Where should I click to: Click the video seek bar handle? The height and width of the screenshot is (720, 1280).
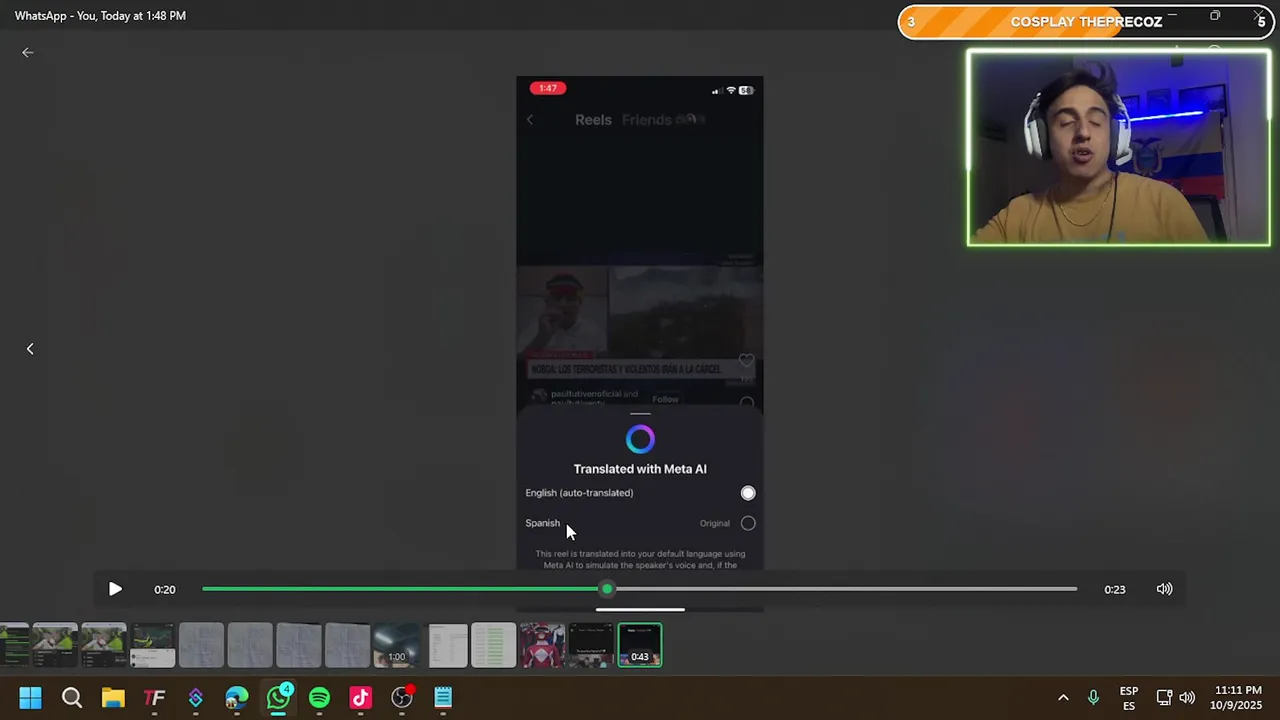[x=607, y=589]
